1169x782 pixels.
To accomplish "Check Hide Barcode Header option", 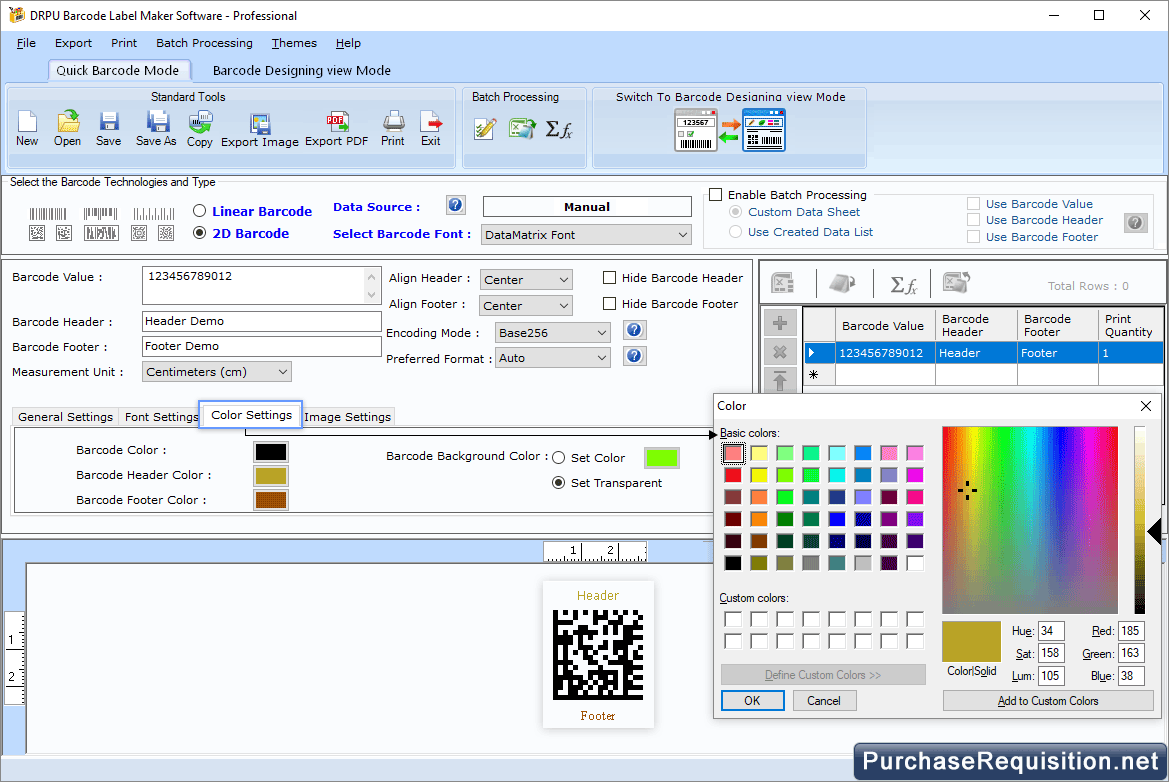I will coord(610,278).
